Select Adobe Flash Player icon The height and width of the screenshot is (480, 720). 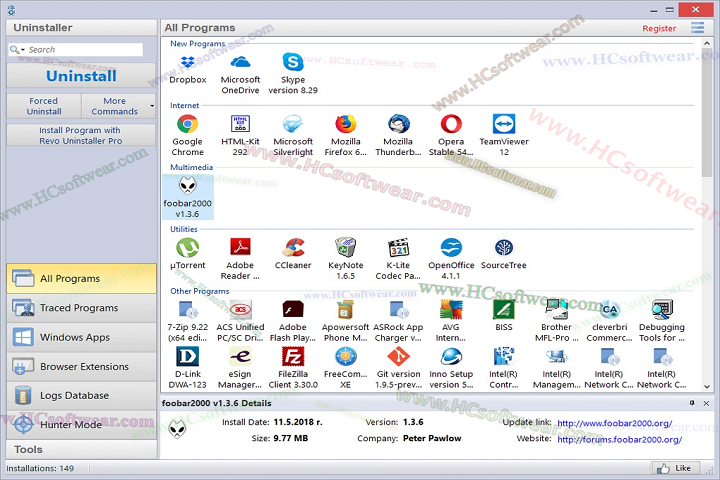[293, 310]
